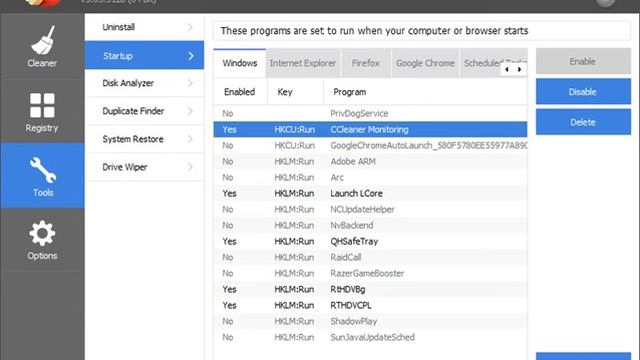640x360 pixels.
Task: Click the HKLM:Run key of RaidCall
Action: 294,257
